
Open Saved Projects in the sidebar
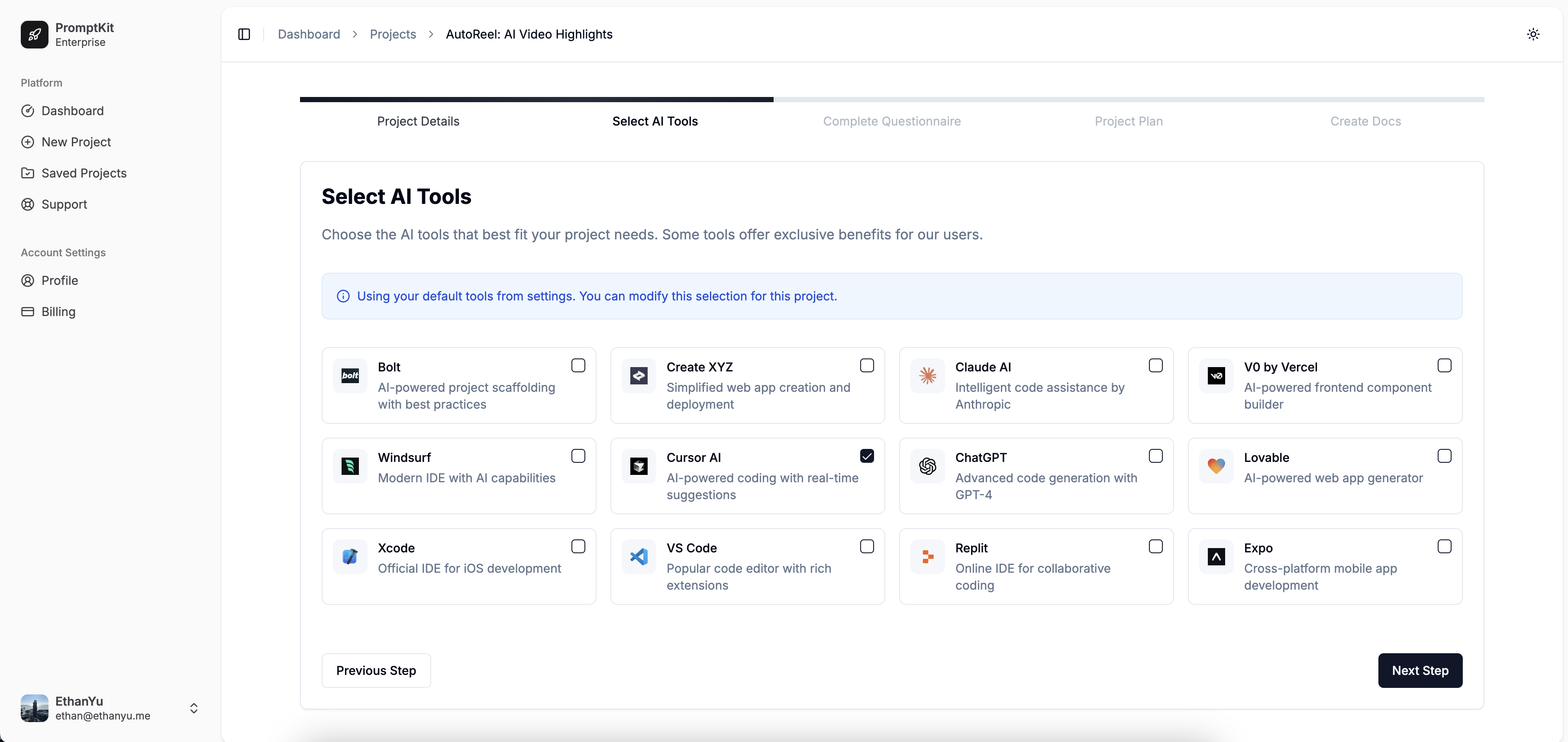(x=110, y=173)
